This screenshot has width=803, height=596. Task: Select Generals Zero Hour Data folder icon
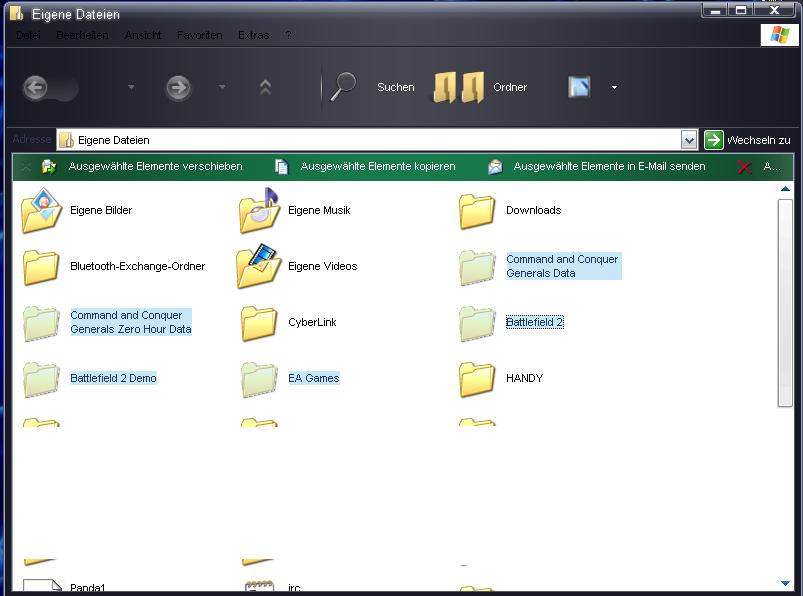[x=41, y=323]
